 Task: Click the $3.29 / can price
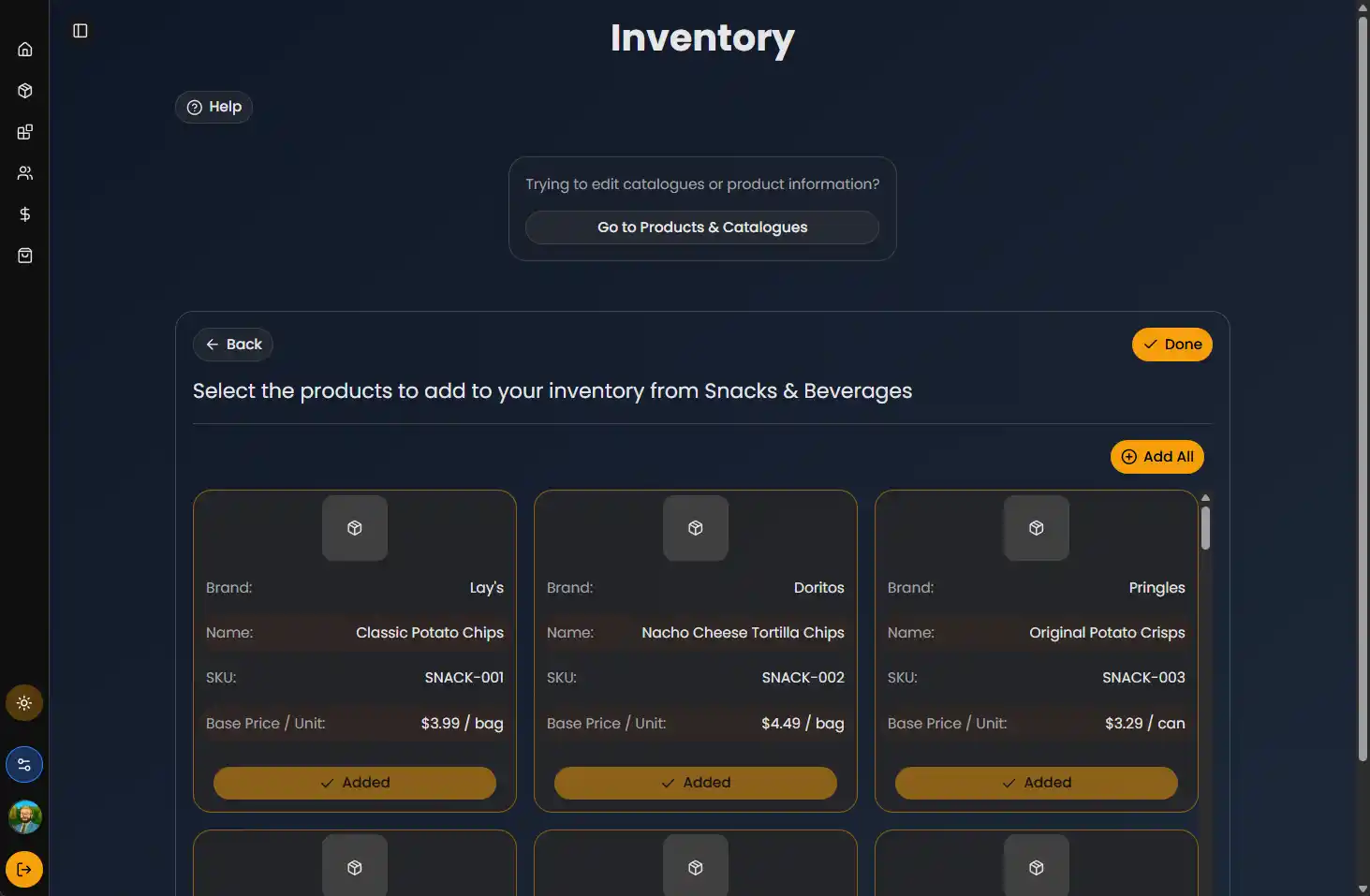point(1145,724)
